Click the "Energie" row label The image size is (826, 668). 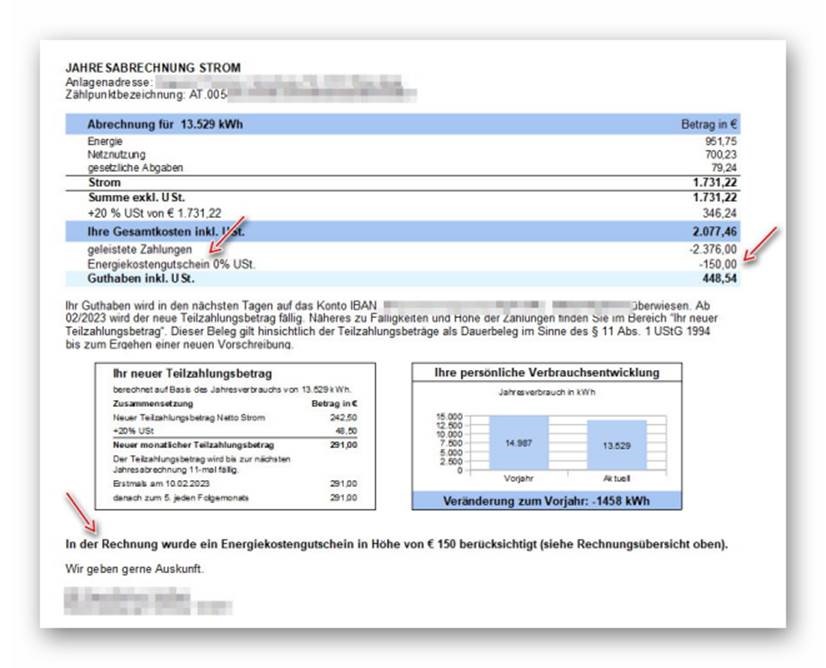(105, 141)
